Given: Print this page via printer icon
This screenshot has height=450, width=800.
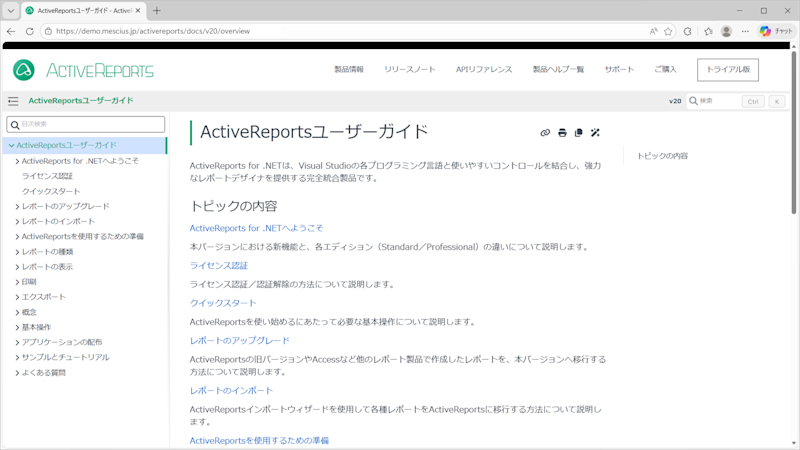Looking at the screenshot, I should tap(562, 133).
